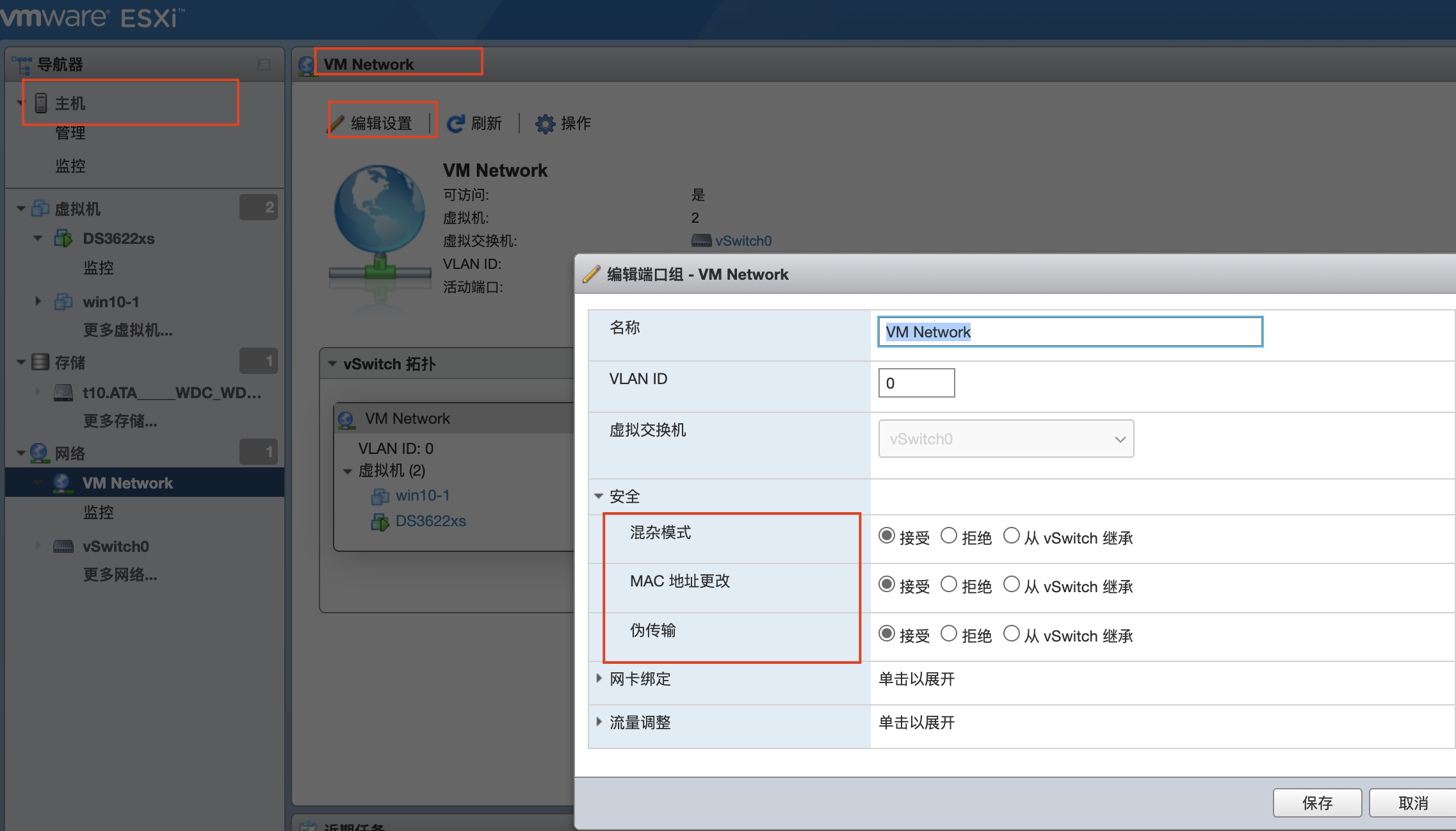Open the vSwitch0 link in network details
Screen dimensions: 1456x831
[x=743, y=241]
